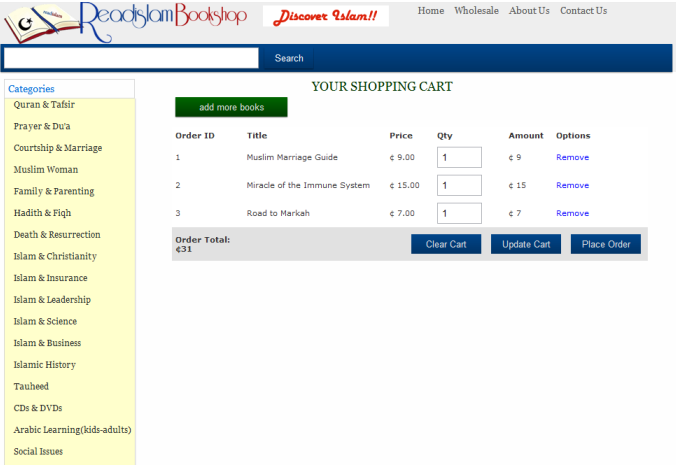Image resolution: width=676 pixels, height=467 pixels.
Task: Open Prayer & Du'a category
Action: pyautogui.click(x=42, y=126)
